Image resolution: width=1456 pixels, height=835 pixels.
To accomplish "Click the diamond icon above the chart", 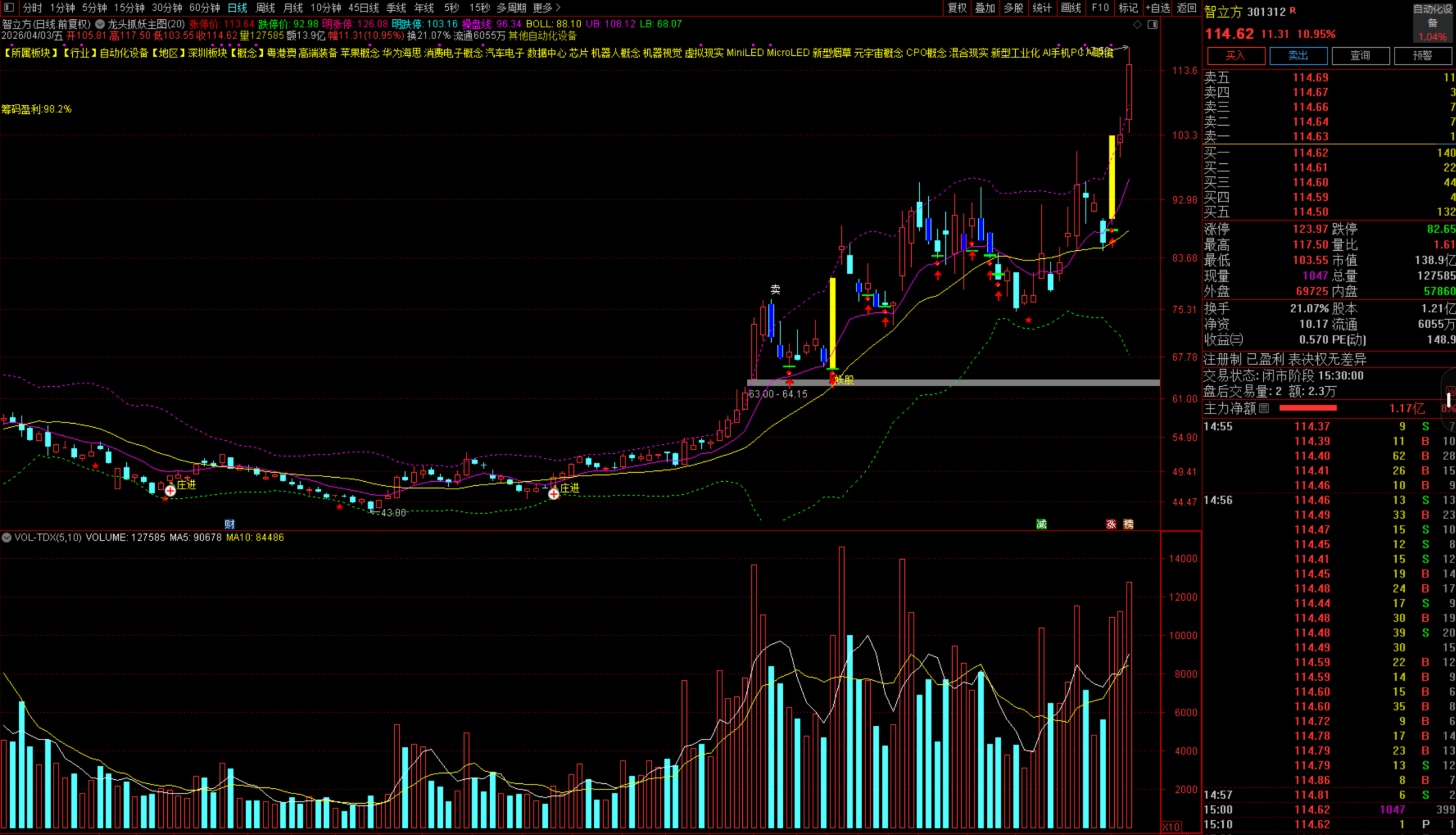I will pos(1137,24).
